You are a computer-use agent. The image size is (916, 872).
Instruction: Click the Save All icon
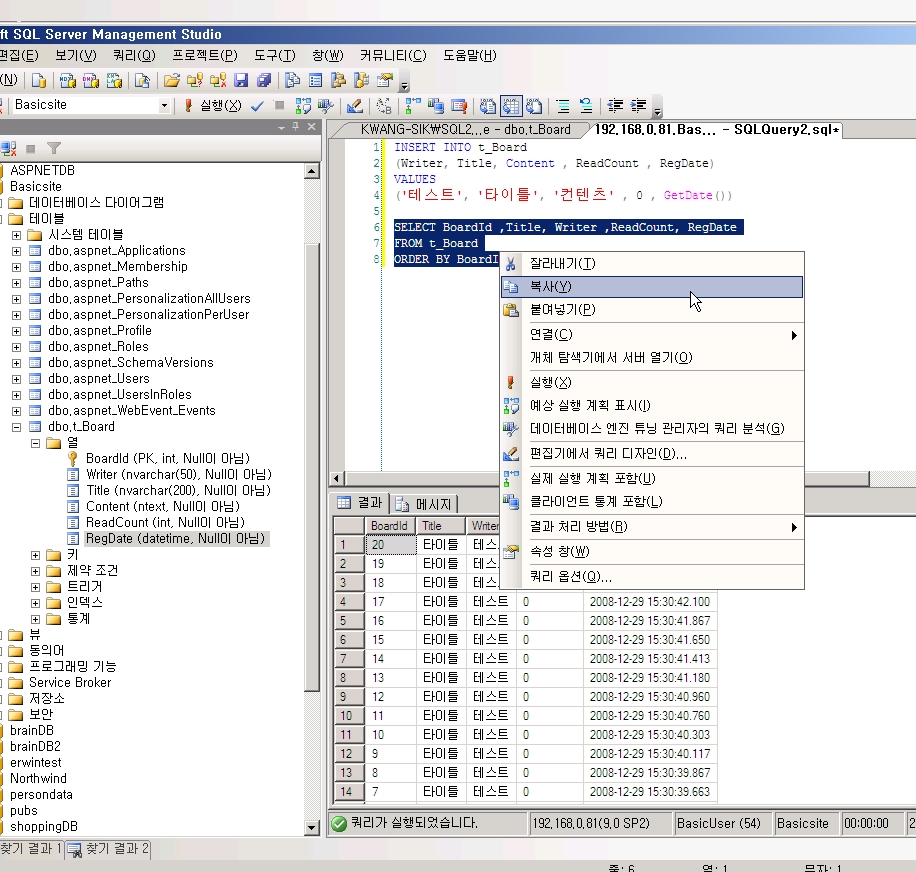point(264,80)
